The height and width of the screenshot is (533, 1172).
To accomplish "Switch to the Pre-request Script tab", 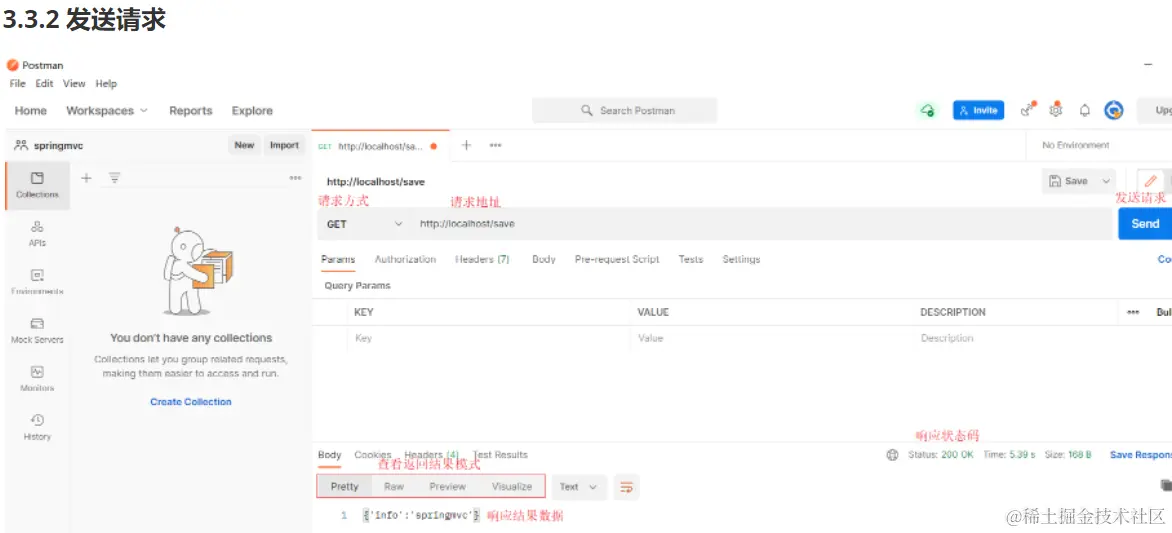I will click(617, 259).
